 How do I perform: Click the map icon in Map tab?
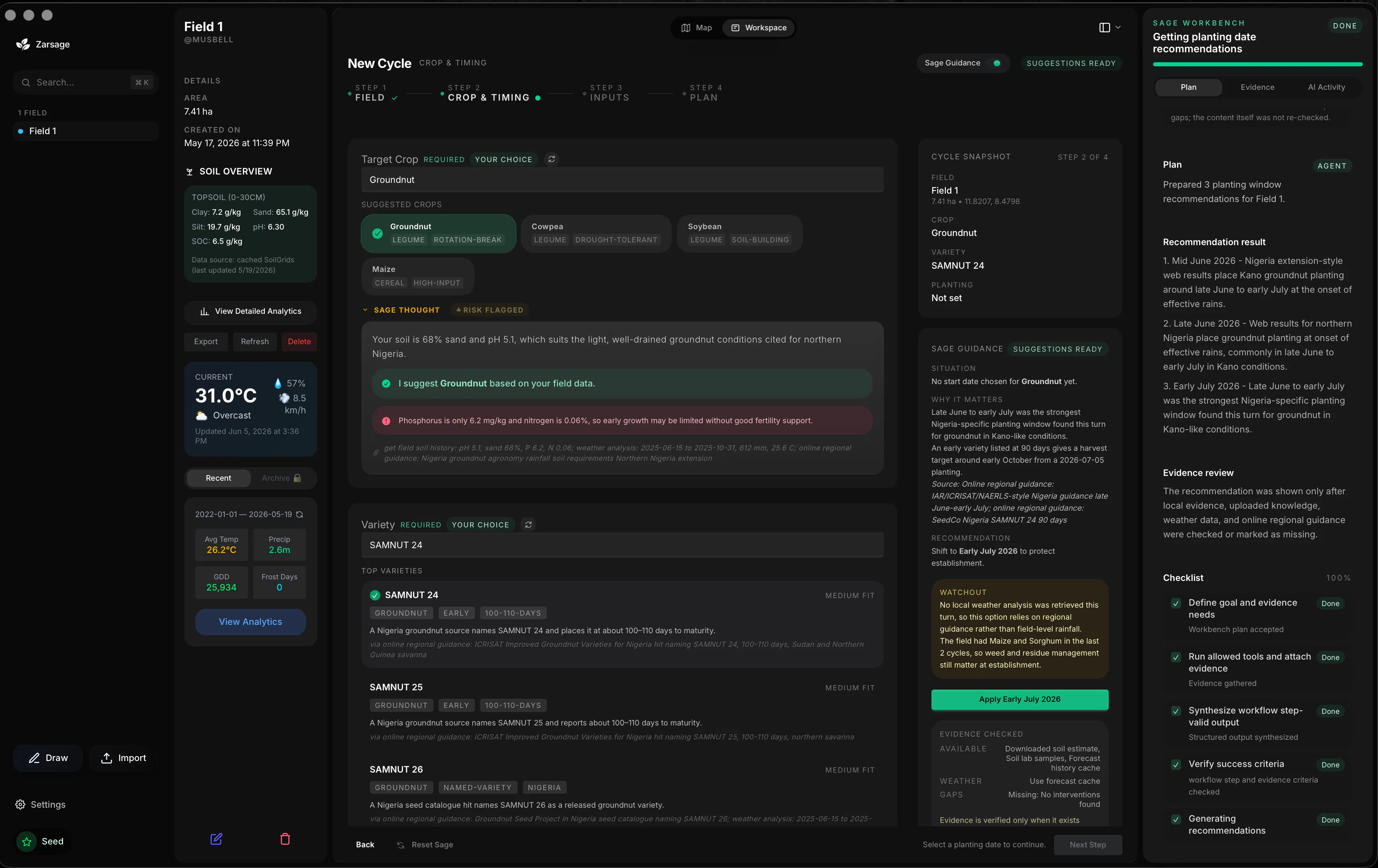[685, 28]
